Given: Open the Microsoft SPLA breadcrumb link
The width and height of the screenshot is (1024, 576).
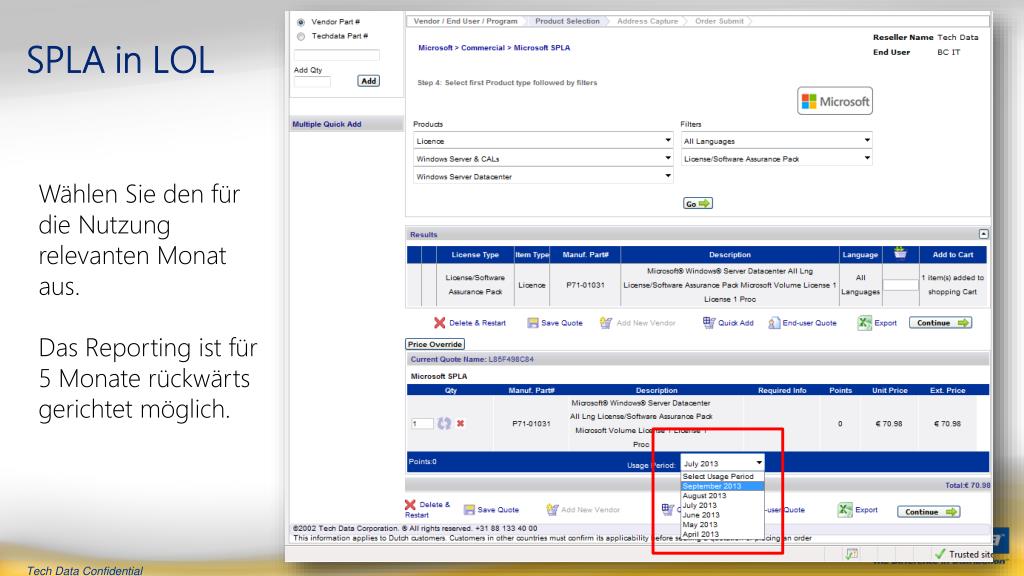Looking at the screenshot, I should coord(541,48).
